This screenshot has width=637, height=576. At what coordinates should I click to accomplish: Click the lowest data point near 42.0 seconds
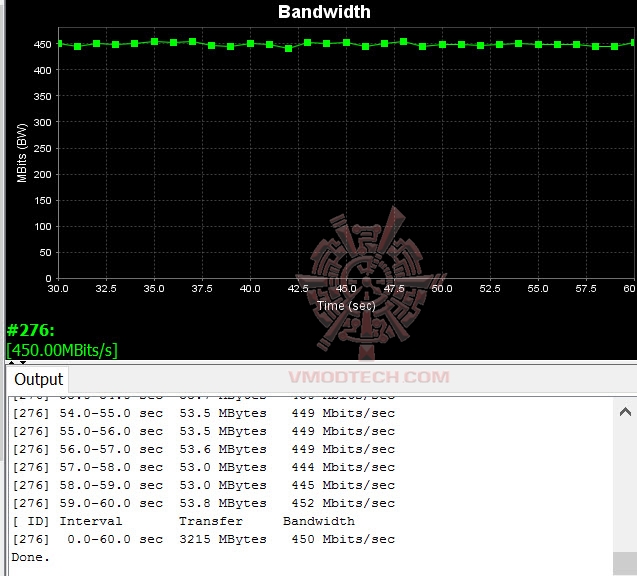288,48
